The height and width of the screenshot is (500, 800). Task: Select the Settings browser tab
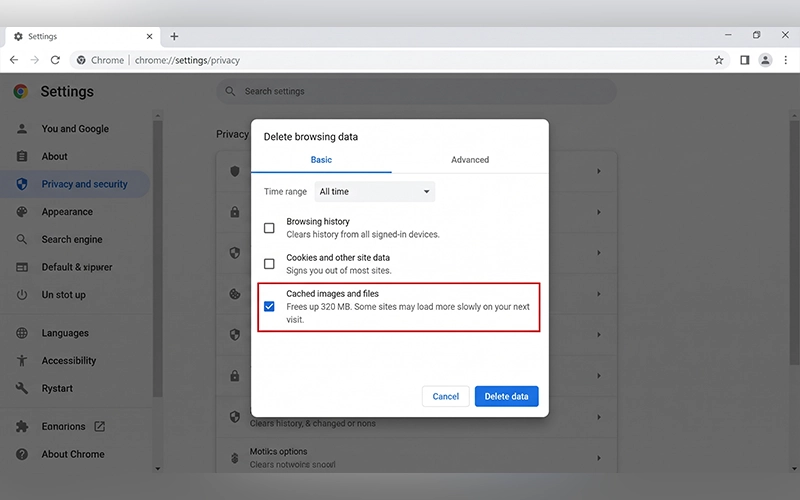[x=83, y=36]
